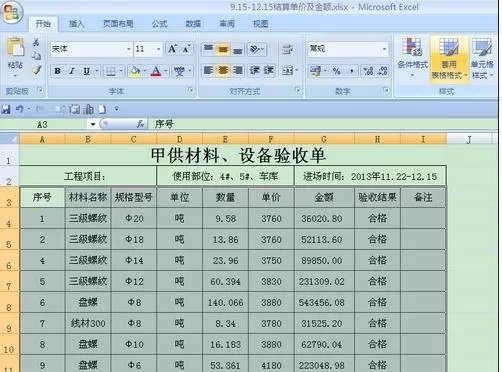The image size is (502, 372).
Task: Click the Name Box showing A3
Action: click(43, 125)
